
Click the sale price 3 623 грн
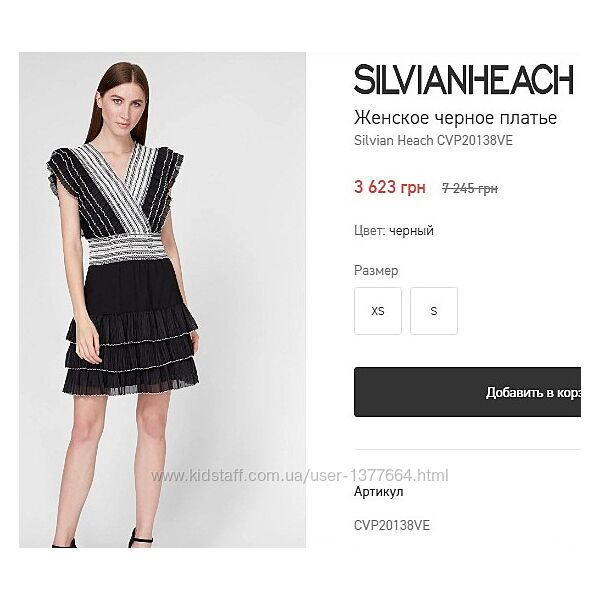pyautogui.click(x=390, y=187)
